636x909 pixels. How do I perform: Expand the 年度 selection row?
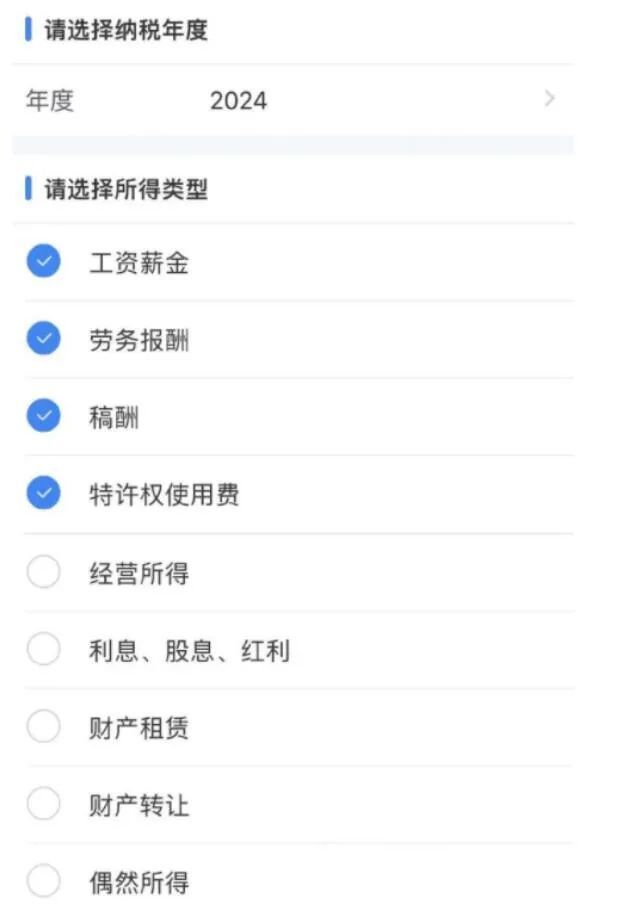coord(300,100)
